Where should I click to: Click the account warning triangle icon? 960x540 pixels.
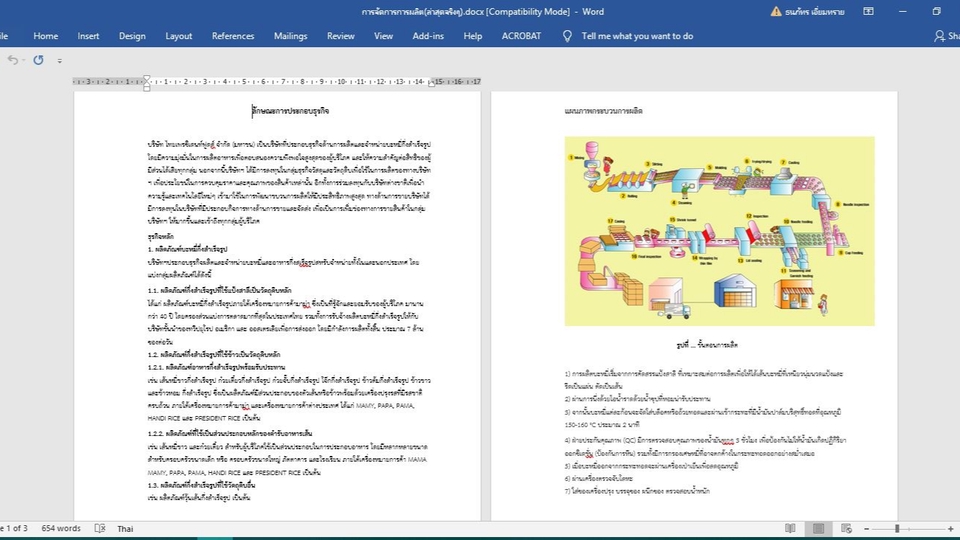pos(776,12)
